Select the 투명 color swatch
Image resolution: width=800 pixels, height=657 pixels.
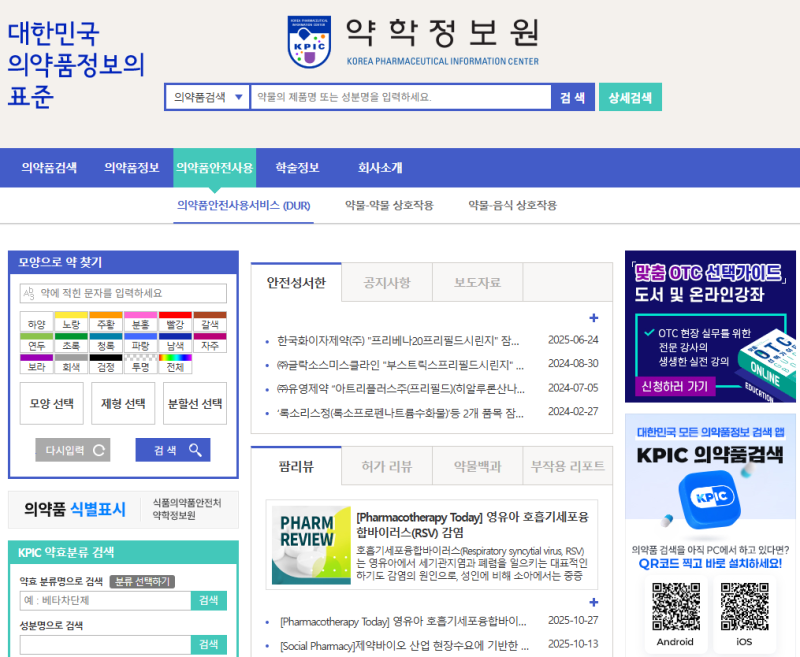coord(140,364)
